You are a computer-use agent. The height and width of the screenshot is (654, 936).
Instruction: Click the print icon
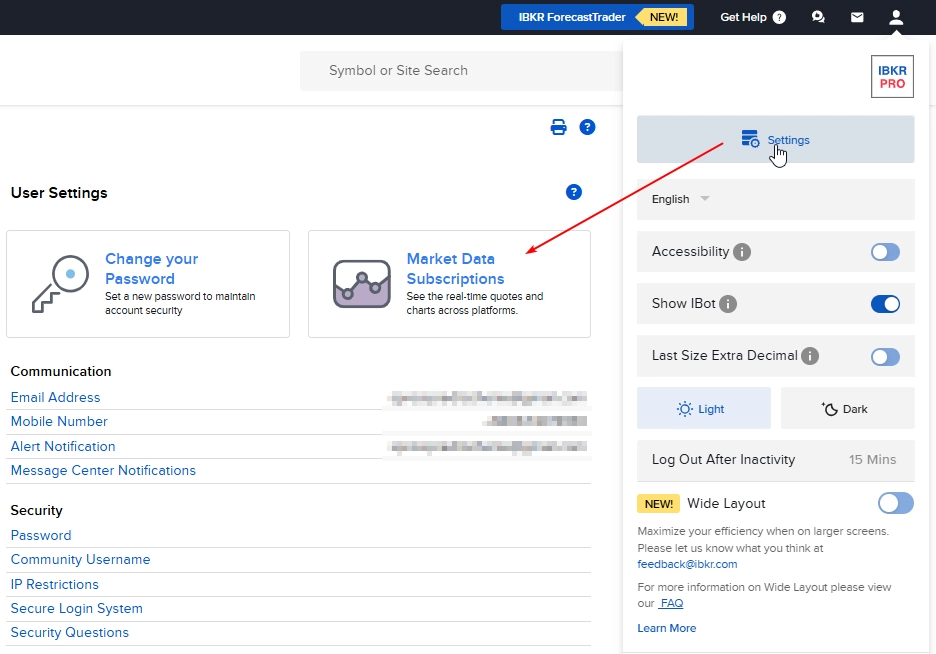pyautogui.click(x=558, y=127)
